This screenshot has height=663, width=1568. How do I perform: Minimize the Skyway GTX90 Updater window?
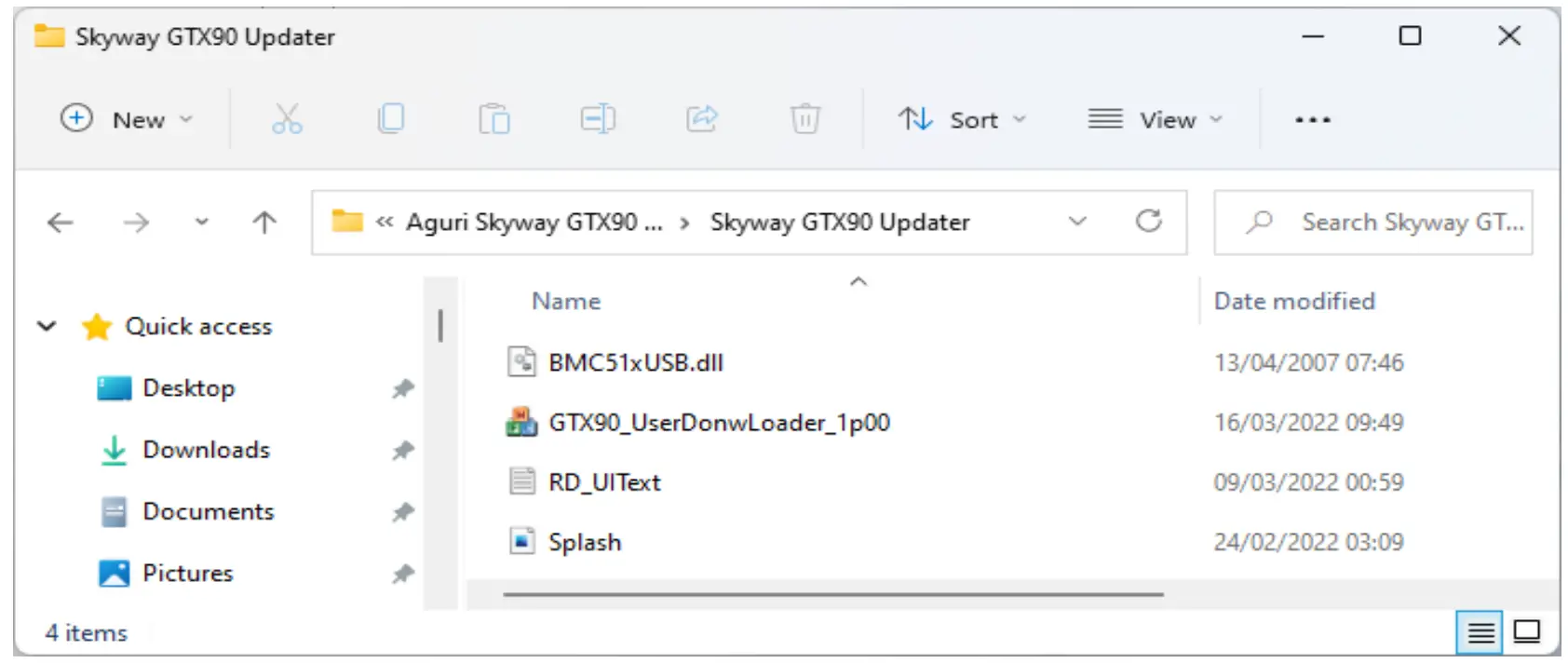[1313, 36]
